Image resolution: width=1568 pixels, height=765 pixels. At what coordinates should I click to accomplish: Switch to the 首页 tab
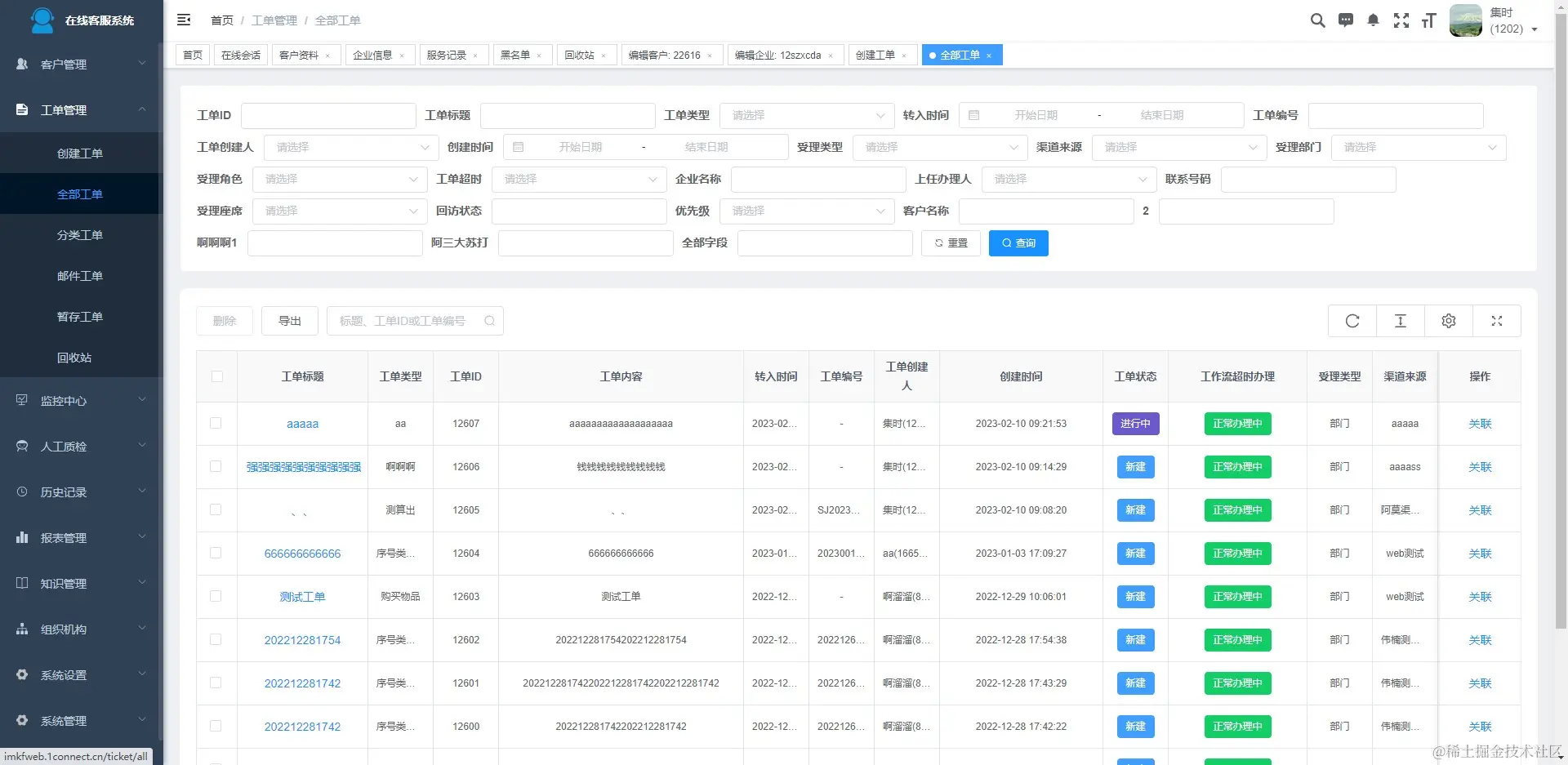(x=193, y=55)
